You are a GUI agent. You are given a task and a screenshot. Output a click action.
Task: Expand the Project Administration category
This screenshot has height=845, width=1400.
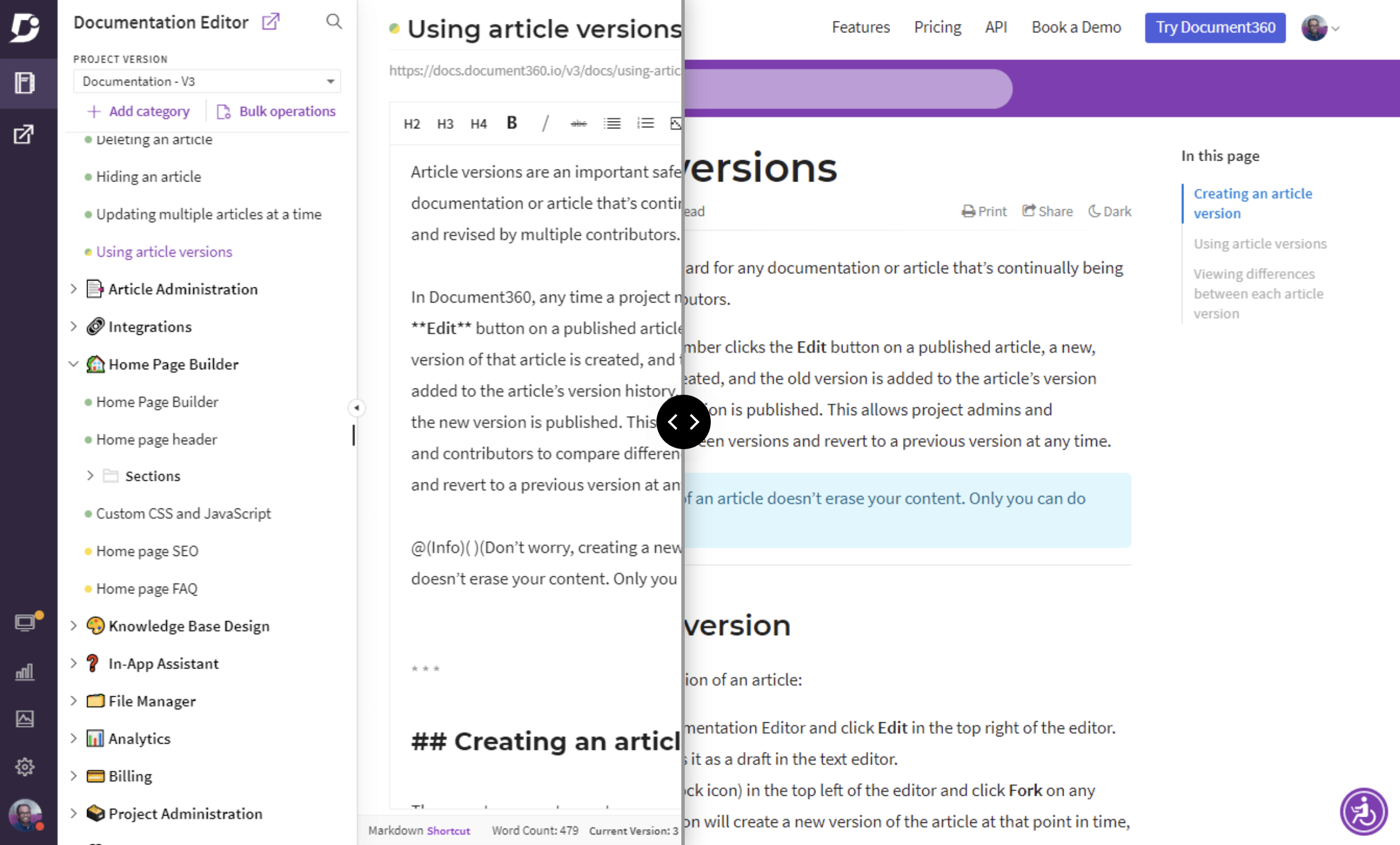74,813
